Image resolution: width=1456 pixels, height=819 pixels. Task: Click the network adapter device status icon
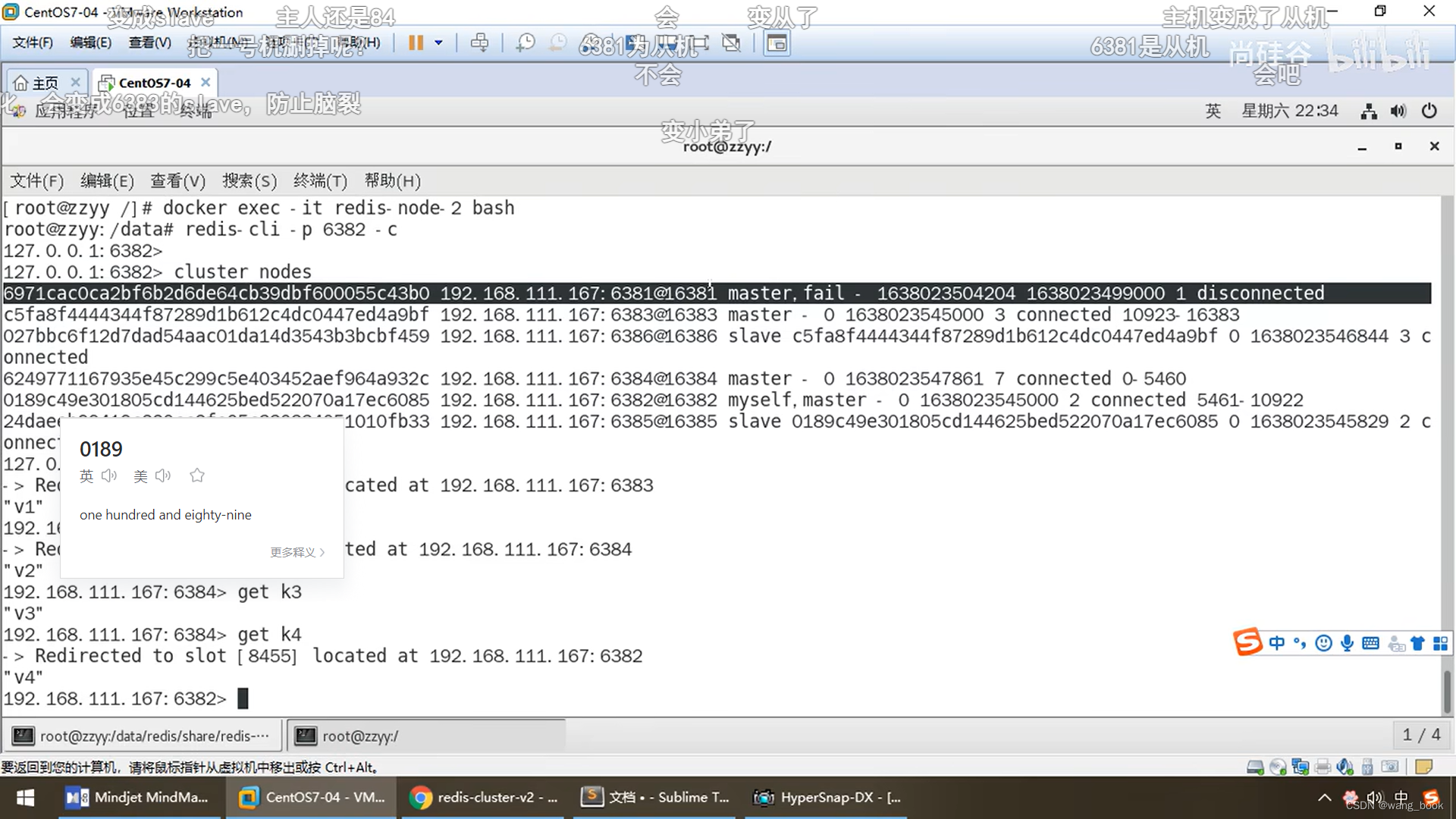[x=1301, y=767]
